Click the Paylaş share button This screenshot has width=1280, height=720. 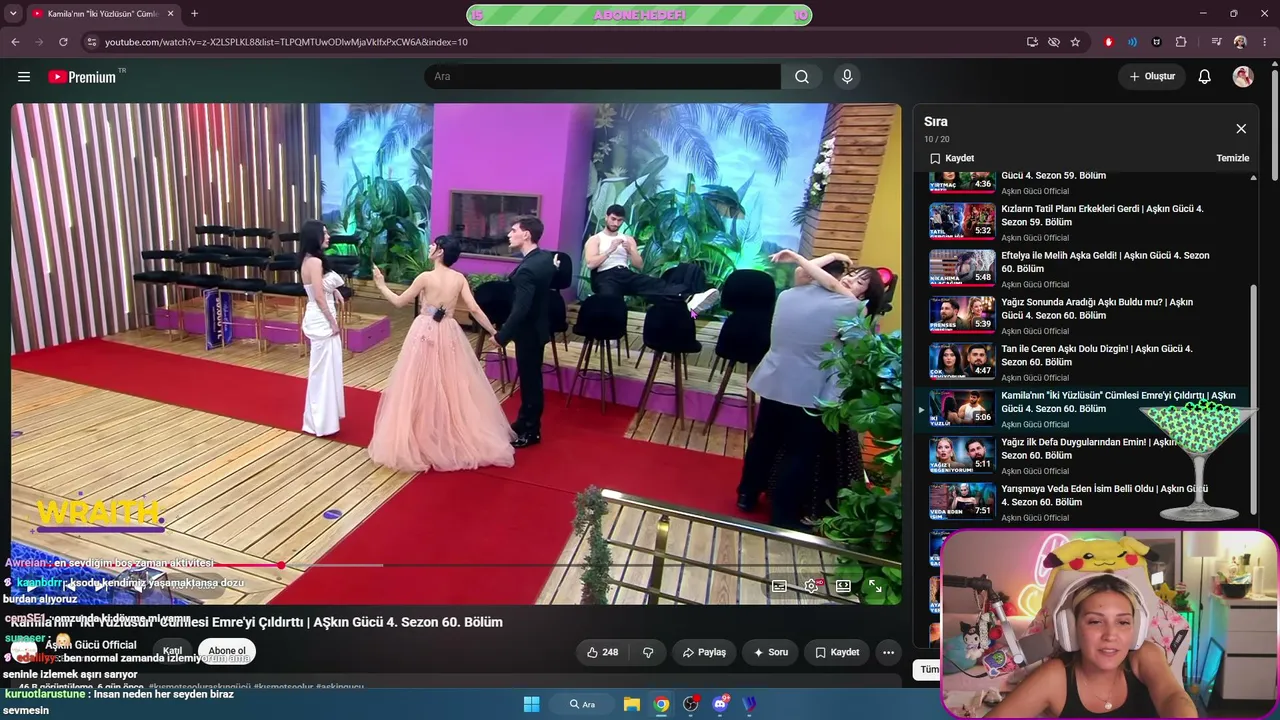click(x=704, y=652)
